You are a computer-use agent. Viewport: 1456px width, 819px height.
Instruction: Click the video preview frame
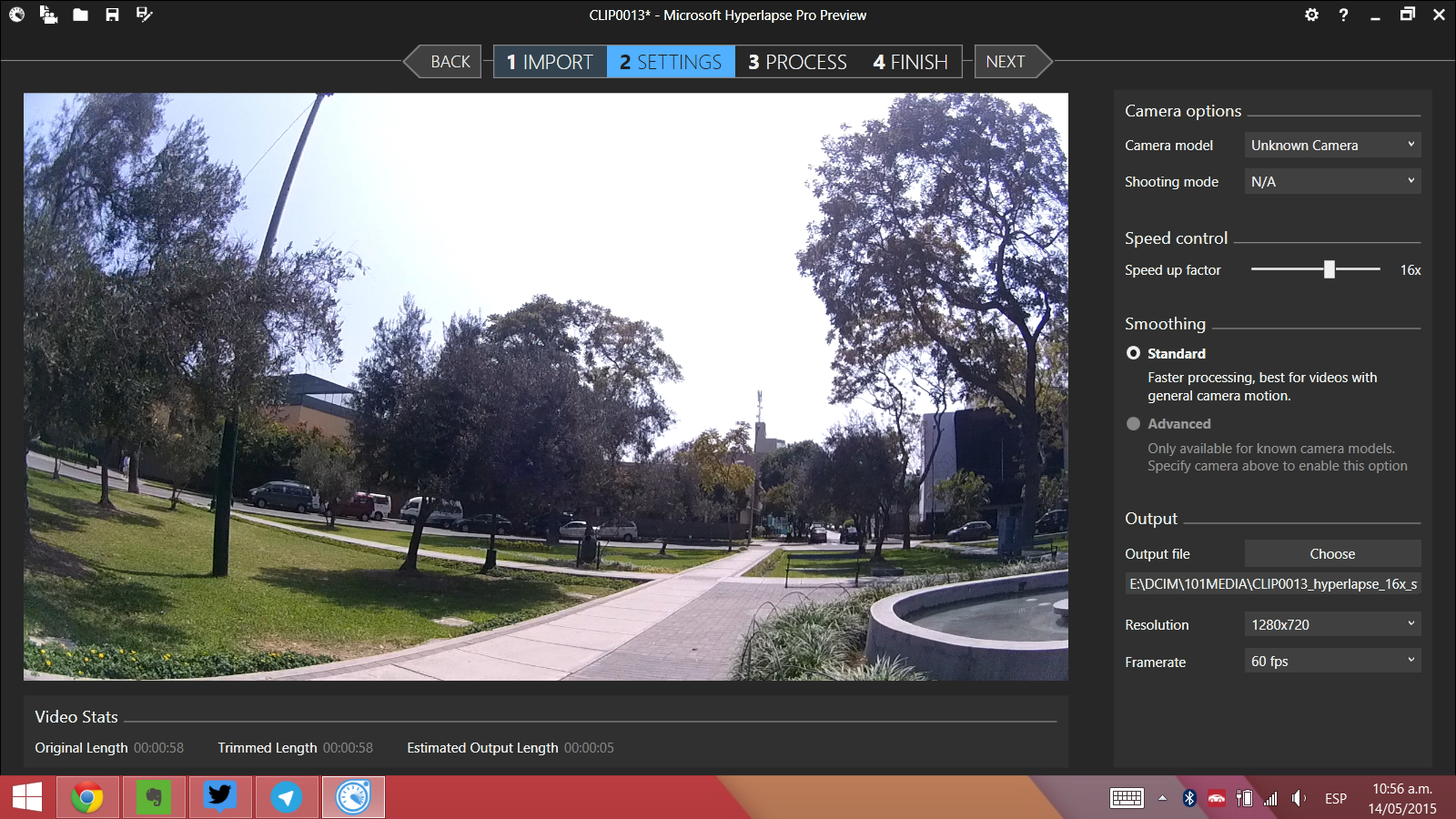[x=546, y=387]
